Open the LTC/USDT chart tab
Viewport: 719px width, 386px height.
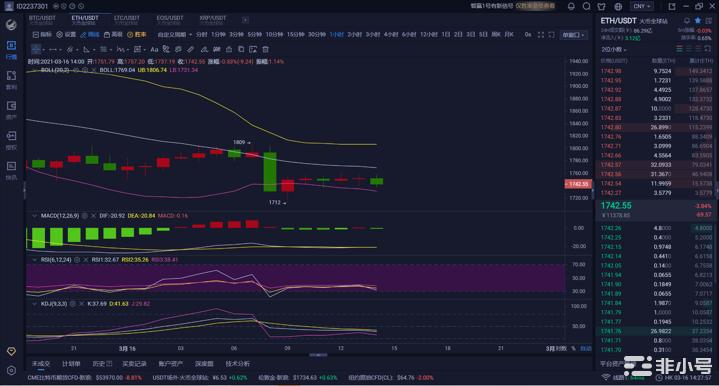[127, 20]
